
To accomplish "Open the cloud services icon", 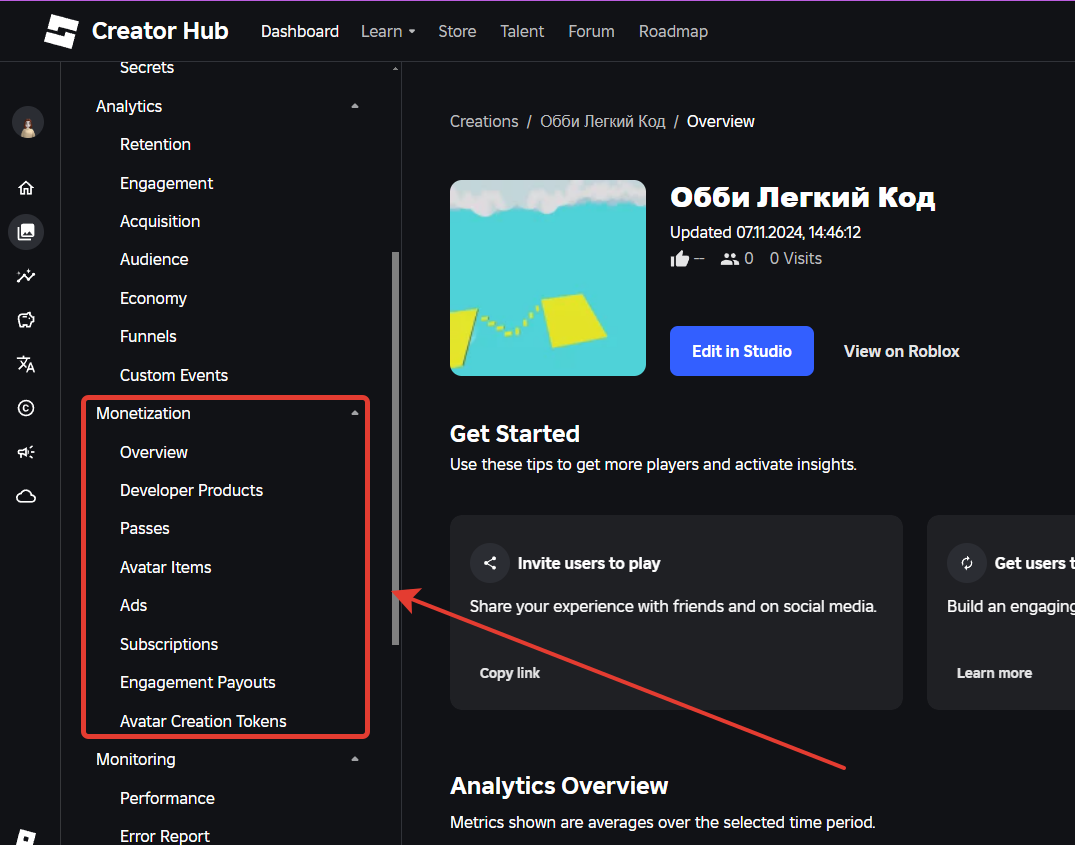I will click(x=26, y=496).
